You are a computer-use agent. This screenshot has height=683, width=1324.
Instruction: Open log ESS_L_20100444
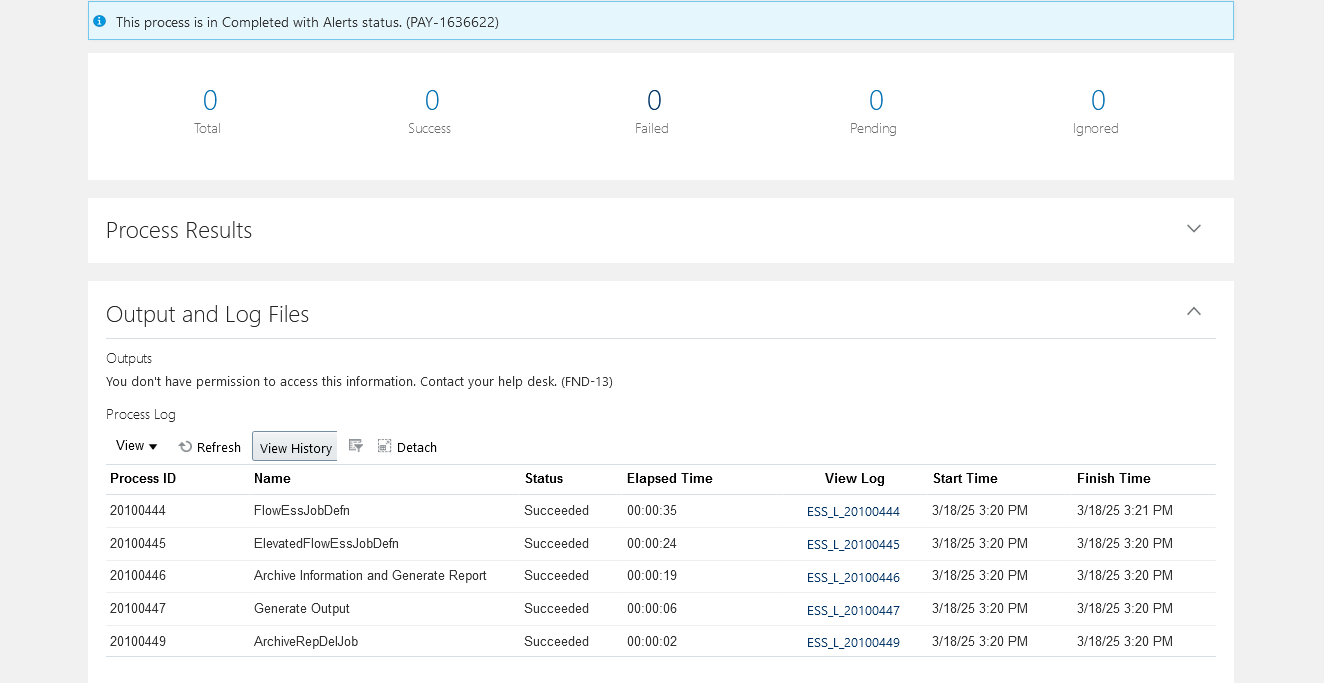click(x=853, y=512)
